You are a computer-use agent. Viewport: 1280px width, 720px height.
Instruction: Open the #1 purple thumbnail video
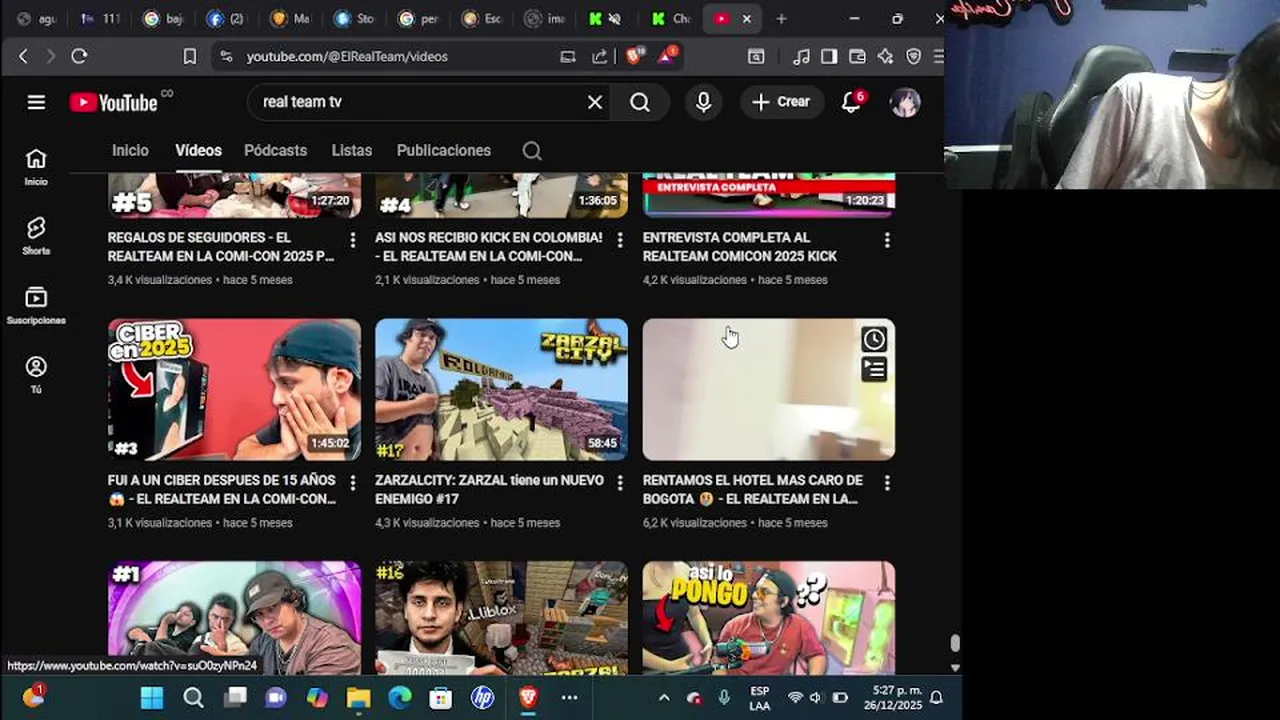pos(234,617)
